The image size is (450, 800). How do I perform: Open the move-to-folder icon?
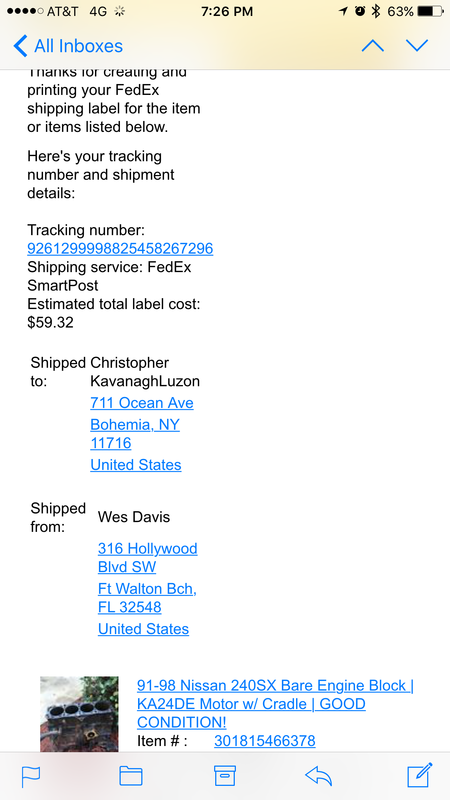click(x=131, y=776)
